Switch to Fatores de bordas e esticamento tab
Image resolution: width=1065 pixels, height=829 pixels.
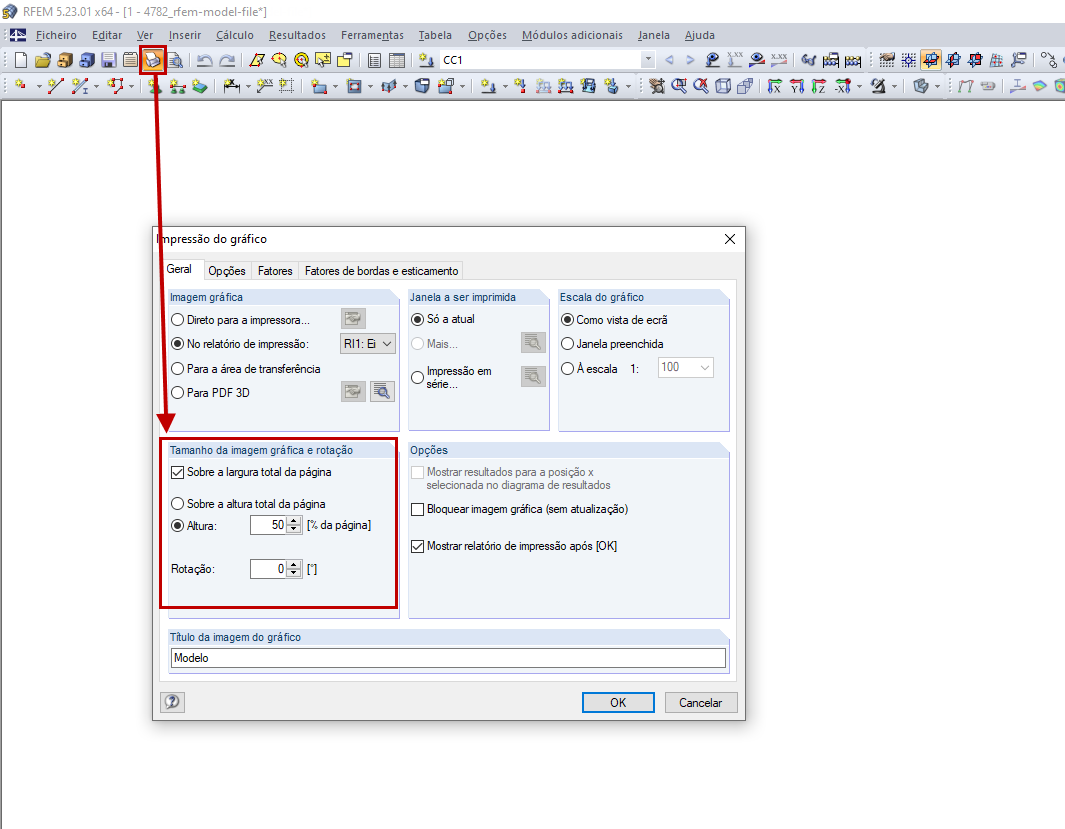pyautogui.click(x=381, y=271)
